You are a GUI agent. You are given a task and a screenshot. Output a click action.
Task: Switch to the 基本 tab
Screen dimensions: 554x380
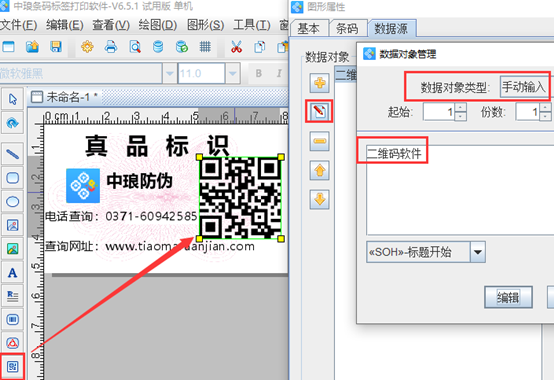308,28
